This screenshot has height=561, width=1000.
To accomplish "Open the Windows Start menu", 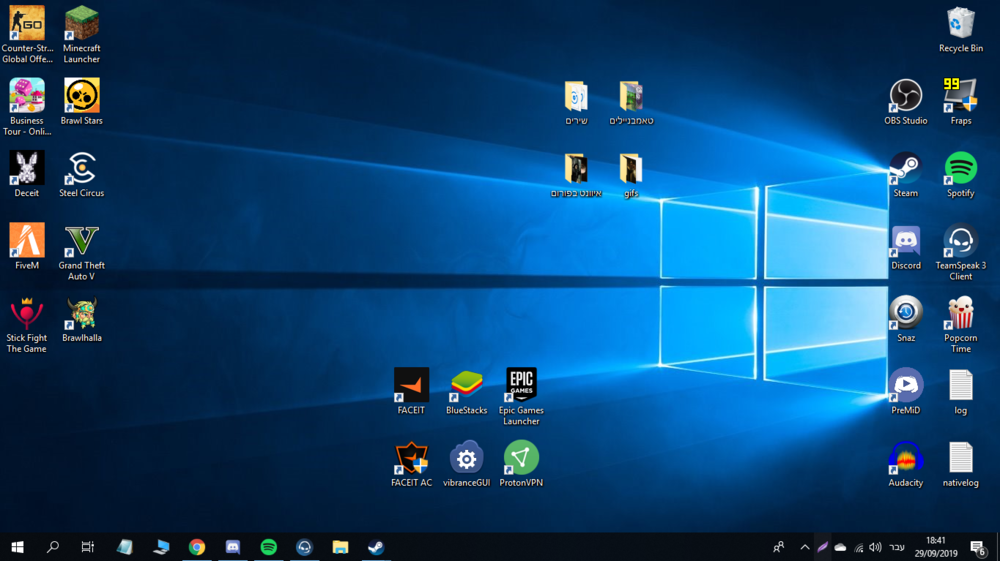I will click(17, 547).
